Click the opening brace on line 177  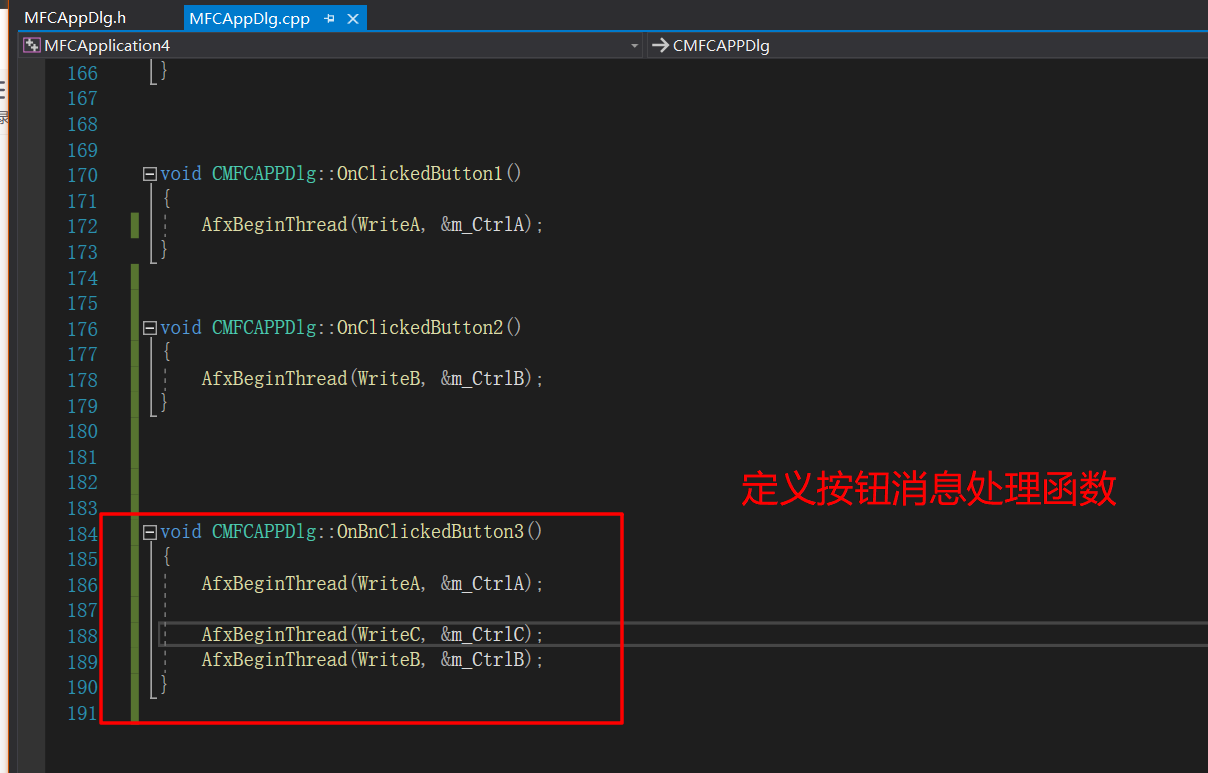(x=166, y=353)
